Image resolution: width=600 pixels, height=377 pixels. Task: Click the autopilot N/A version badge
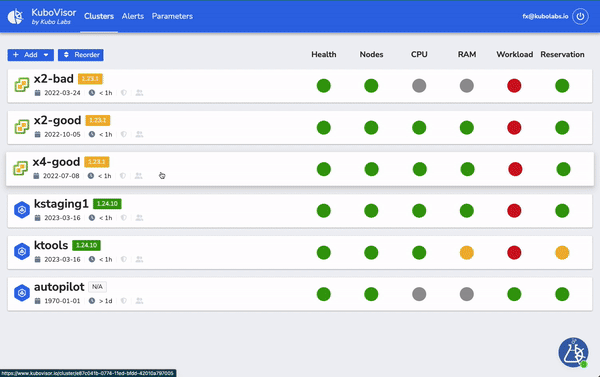(98, 287)
